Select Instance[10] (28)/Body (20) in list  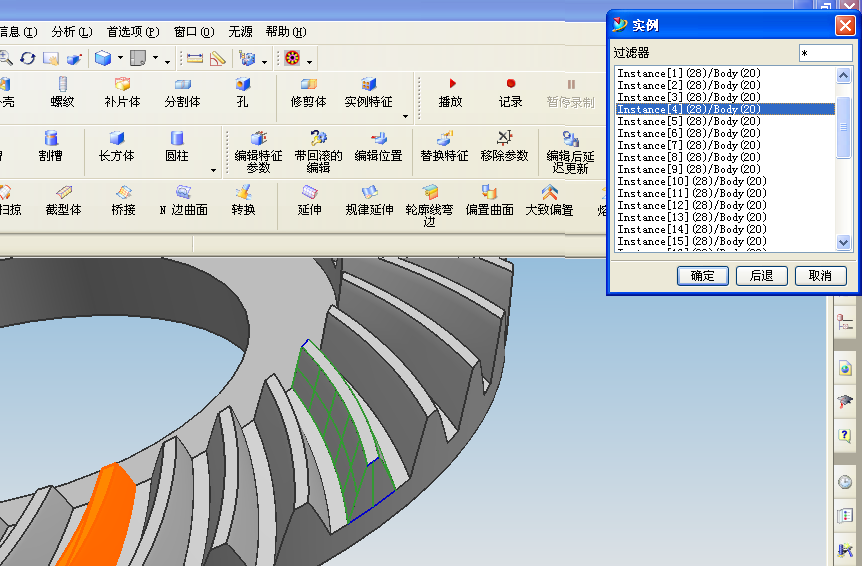click(725, 181)
